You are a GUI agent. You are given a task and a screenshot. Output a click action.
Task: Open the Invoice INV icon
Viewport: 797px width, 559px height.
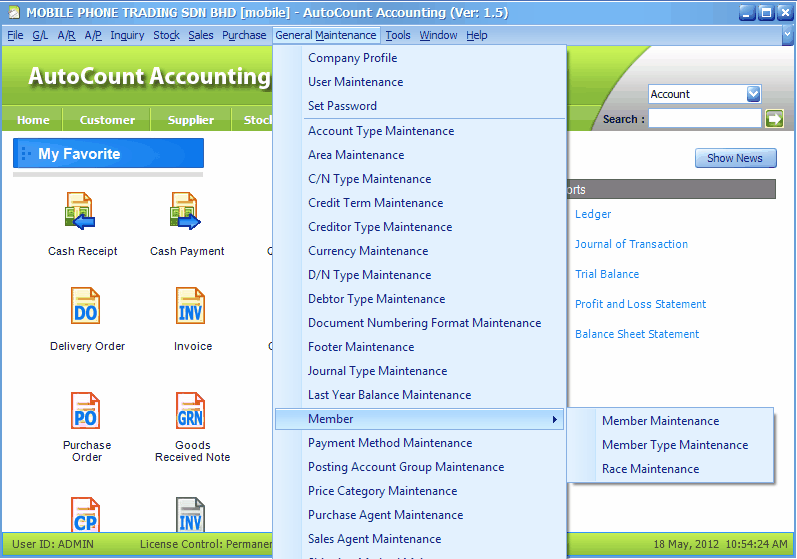pyautogui.click(x=190, y=306)
